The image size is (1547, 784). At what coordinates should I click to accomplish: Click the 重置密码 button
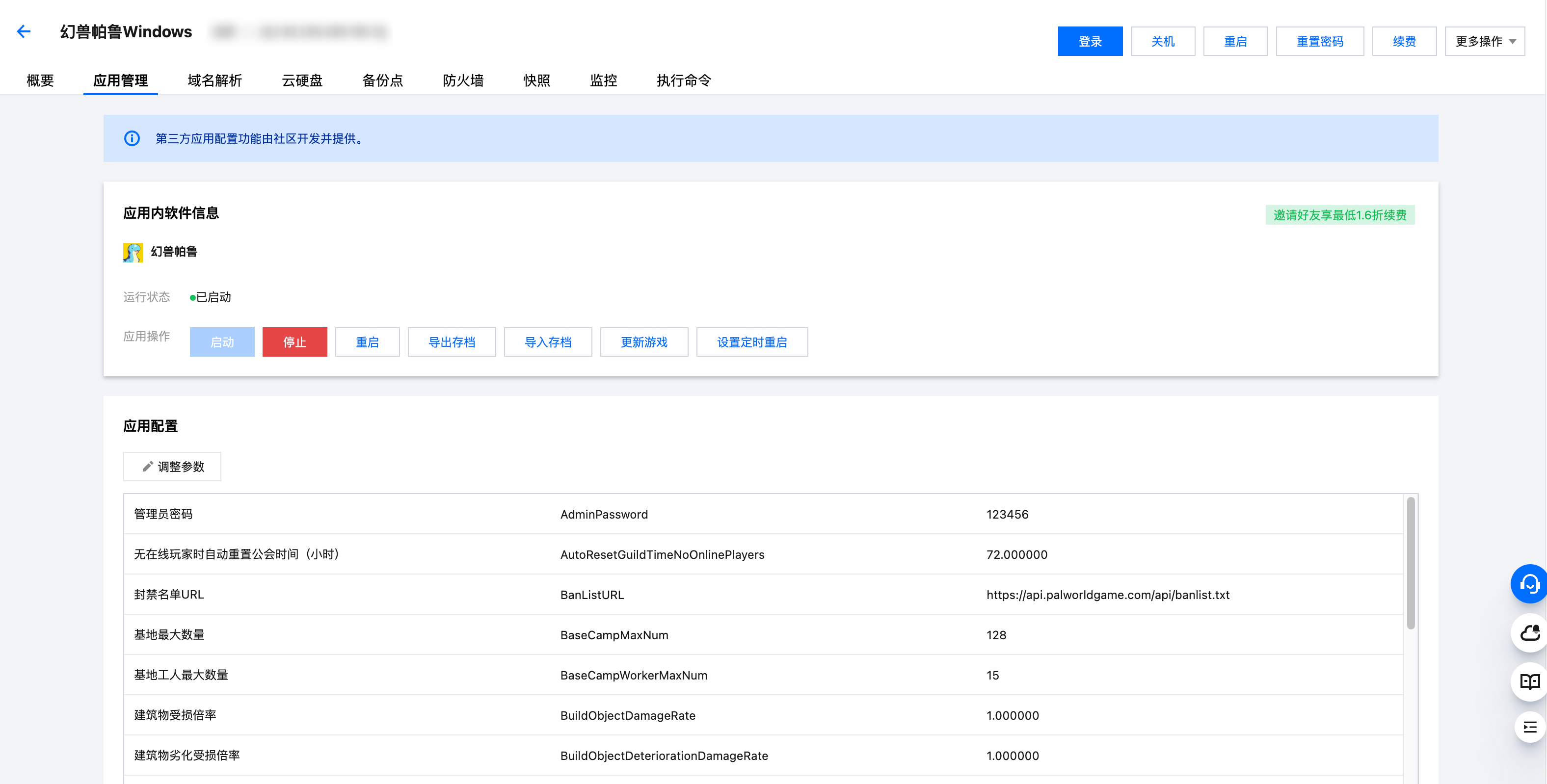(x=1320, y=41)
